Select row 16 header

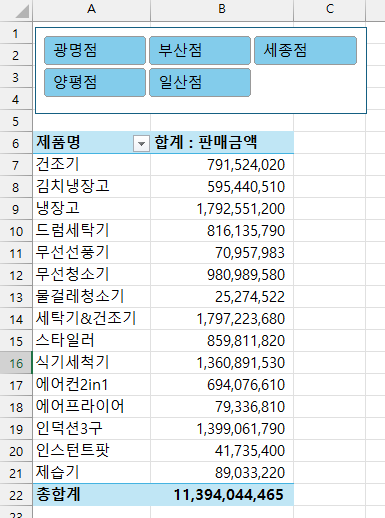(x=16, y=363)
